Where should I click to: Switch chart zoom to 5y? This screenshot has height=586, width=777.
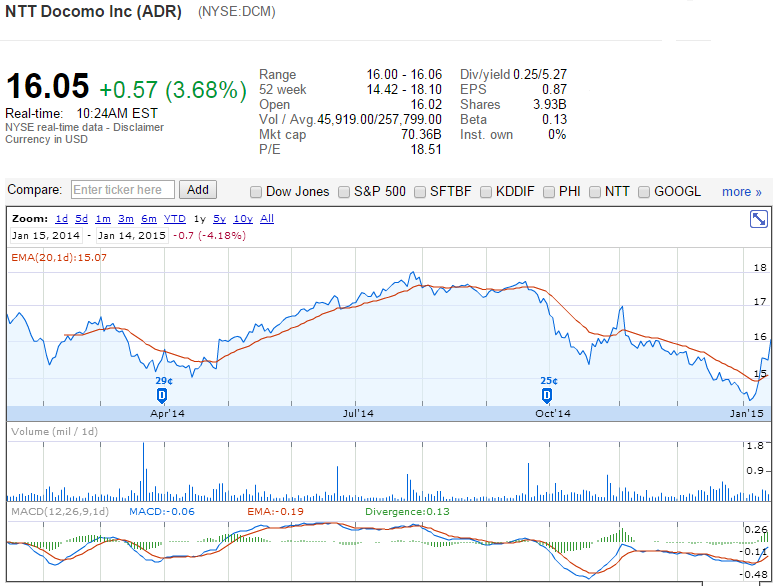(220, 218)
